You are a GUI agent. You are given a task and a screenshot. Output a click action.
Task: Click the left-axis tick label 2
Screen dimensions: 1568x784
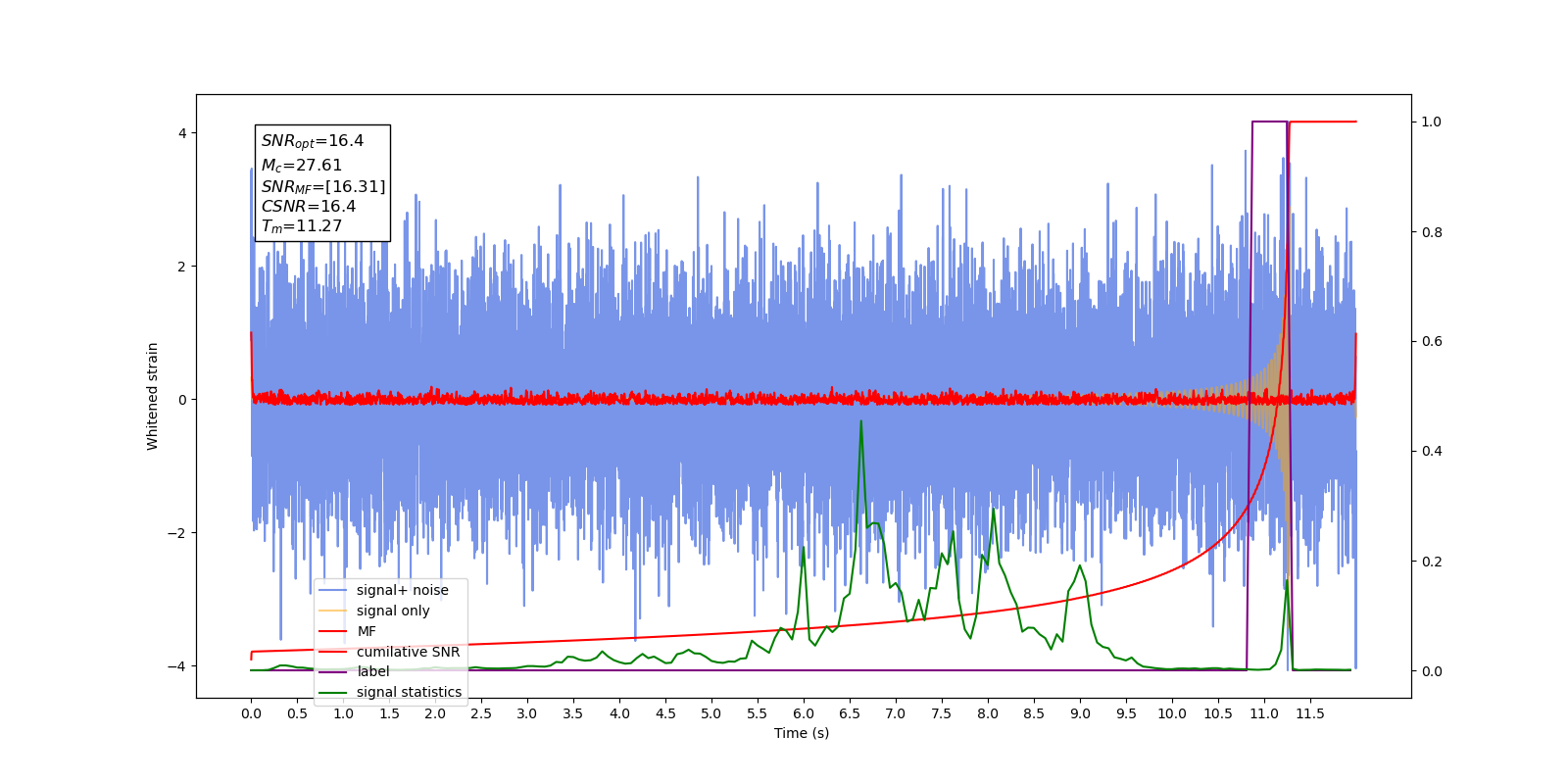181,267
